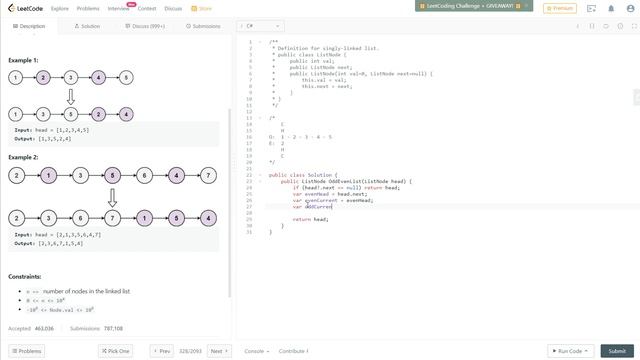The height and width of the screenshot is (360, 640).
Task: Open the Discuss navigation item
Action: click(173, 9)
